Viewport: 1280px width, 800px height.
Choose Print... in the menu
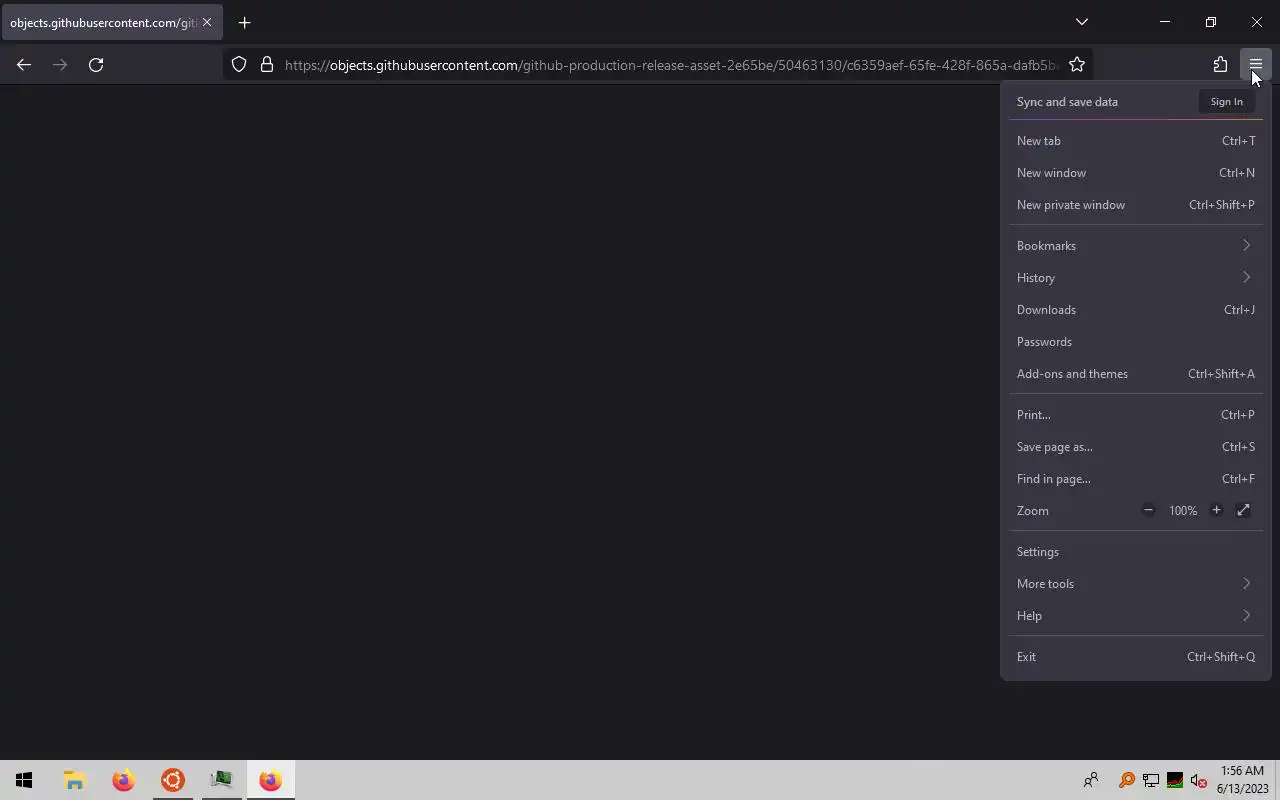[1136, 415]
